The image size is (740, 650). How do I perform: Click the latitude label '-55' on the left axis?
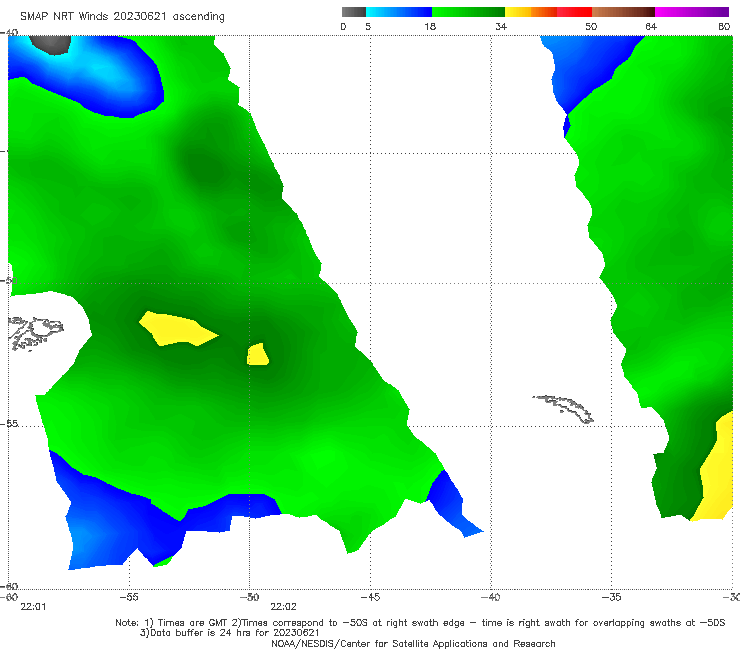click(x=9, y=424)
